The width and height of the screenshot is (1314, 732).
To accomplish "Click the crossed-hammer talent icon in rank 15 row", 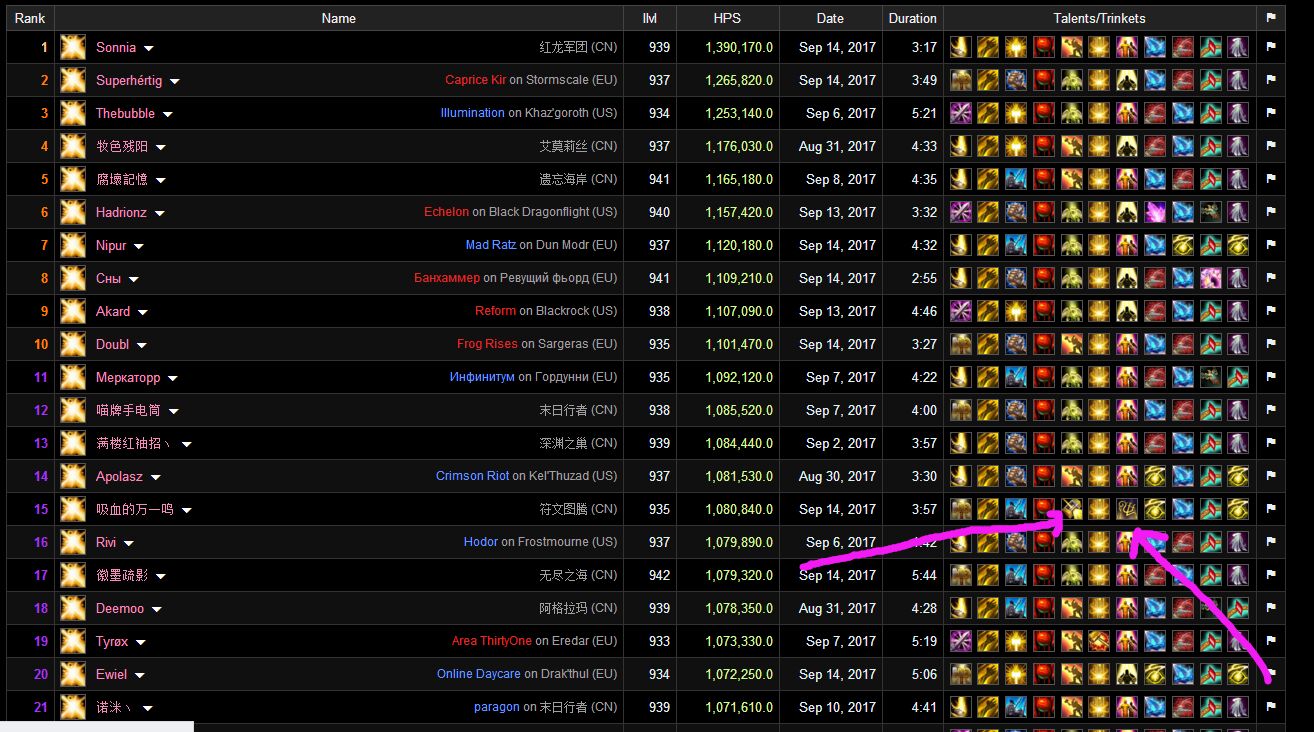I will tap(1072, 509).
